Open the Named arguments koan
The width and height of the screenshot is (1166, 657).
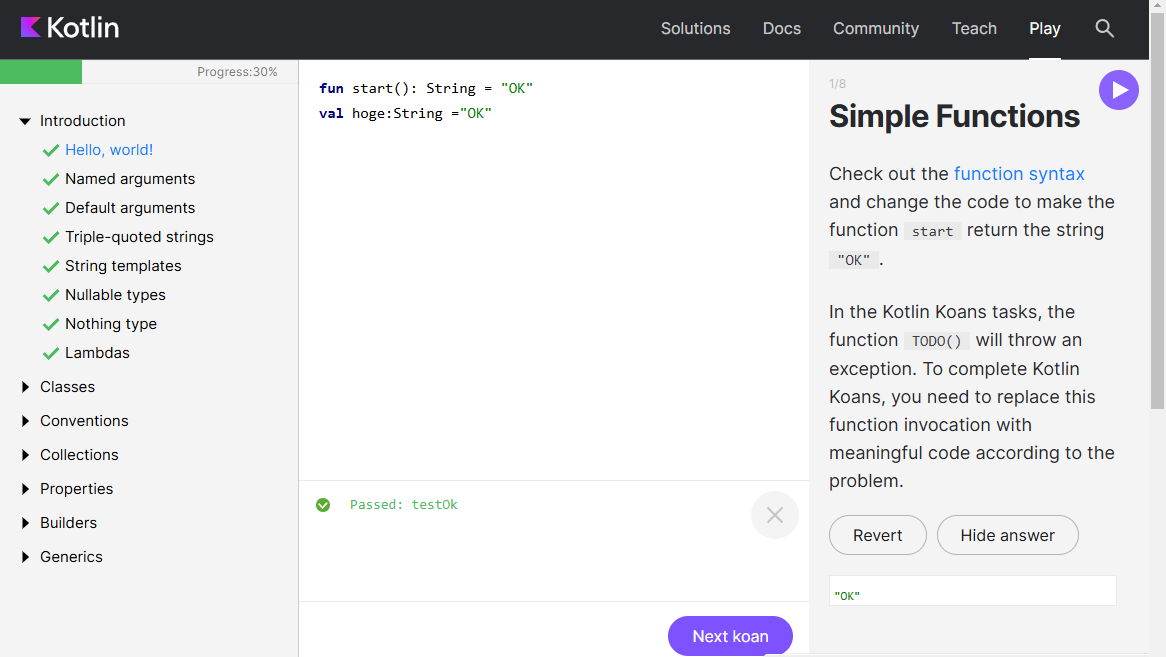[130, 179]
